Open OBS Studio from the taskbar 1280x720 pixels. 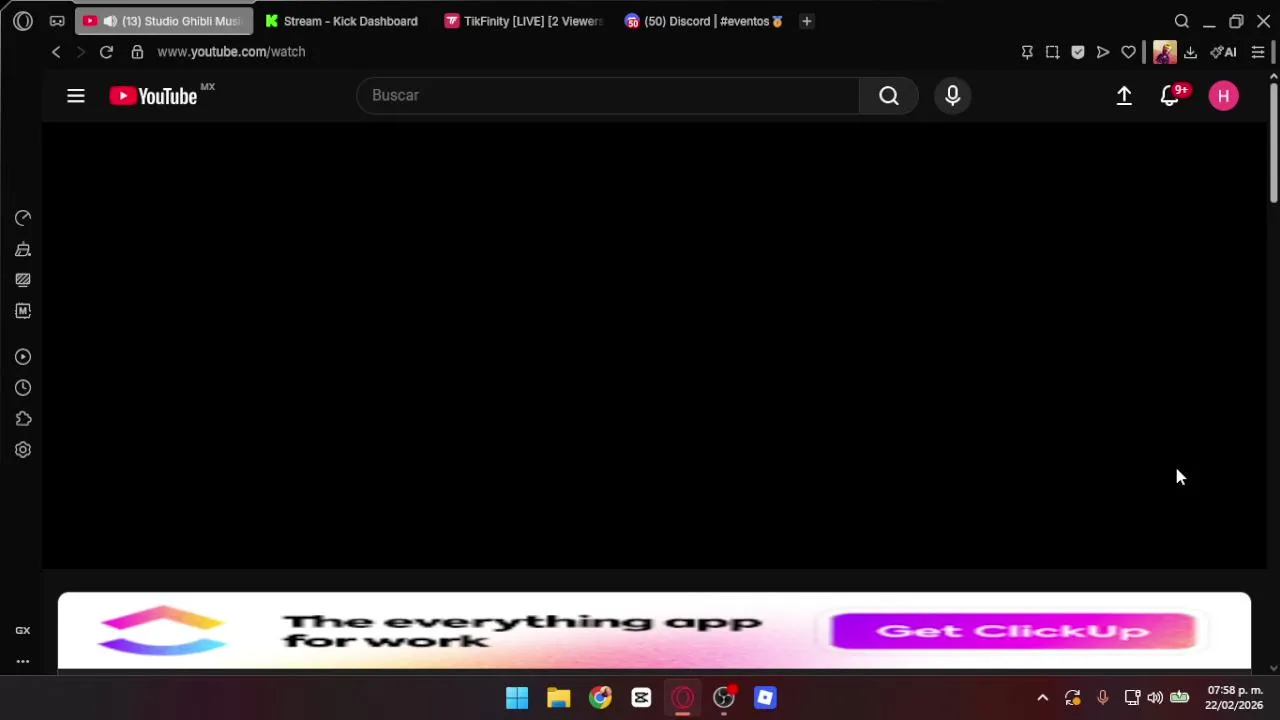pyautogui.click(x=724, y=698)
